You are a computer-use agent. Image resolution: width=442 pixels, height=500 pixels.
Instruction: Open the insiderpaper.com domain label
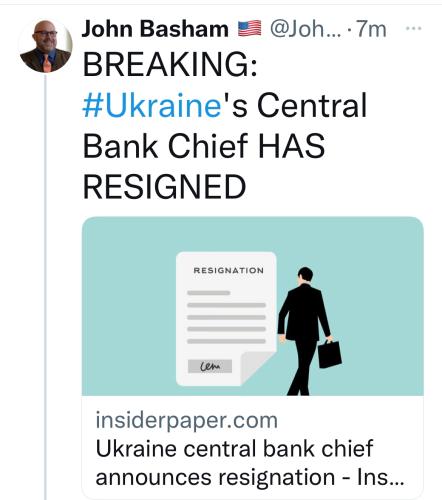click(187, 420)
